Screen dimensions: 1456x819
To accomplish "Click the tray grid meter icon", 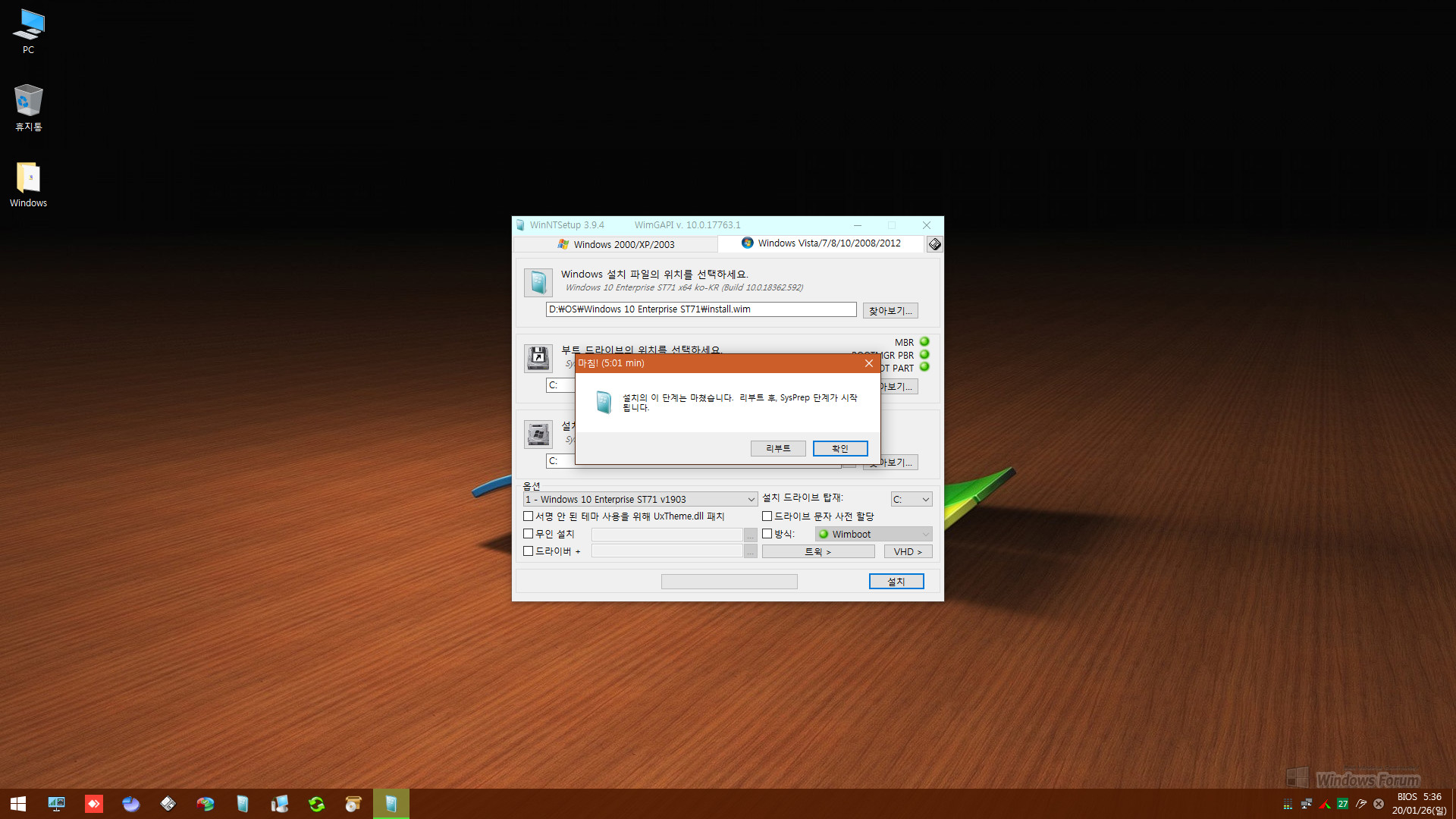I will 1288,804.
